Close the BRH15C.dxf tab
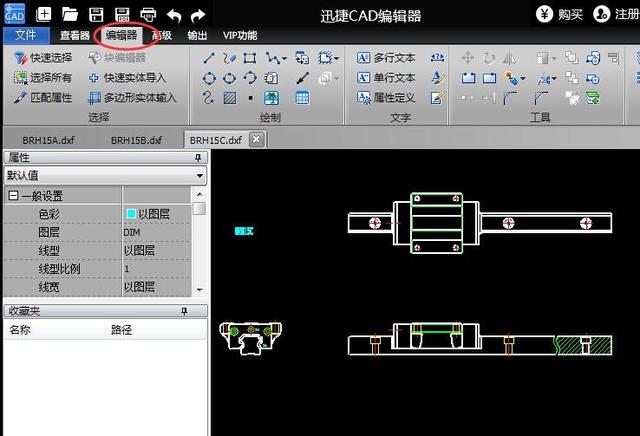This screenshot has height=436, width=640. click(256, 139)
